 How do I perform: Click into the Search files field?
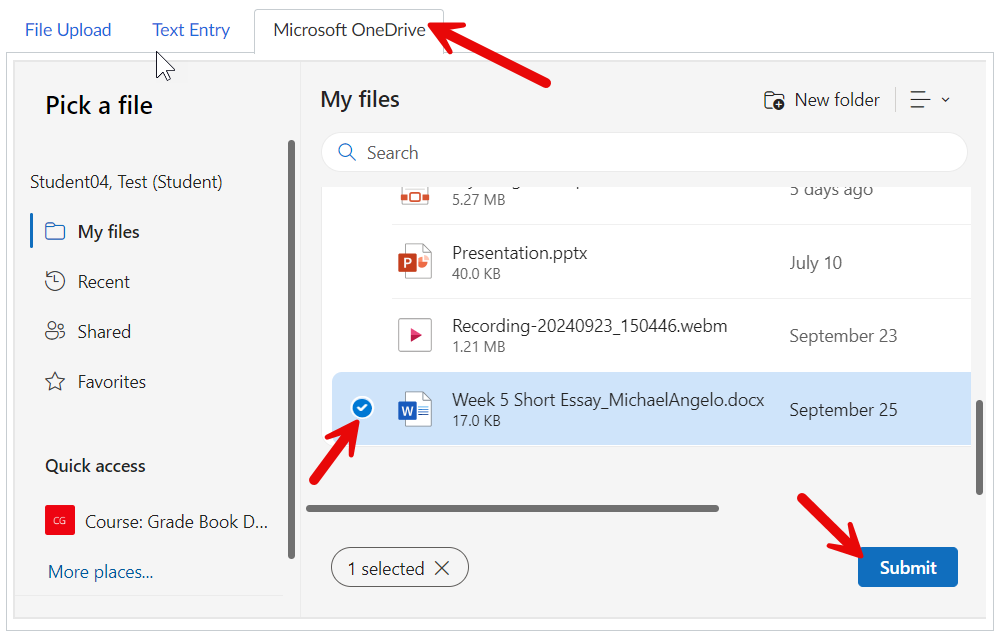pyautogui.click(x=644, y=152)
